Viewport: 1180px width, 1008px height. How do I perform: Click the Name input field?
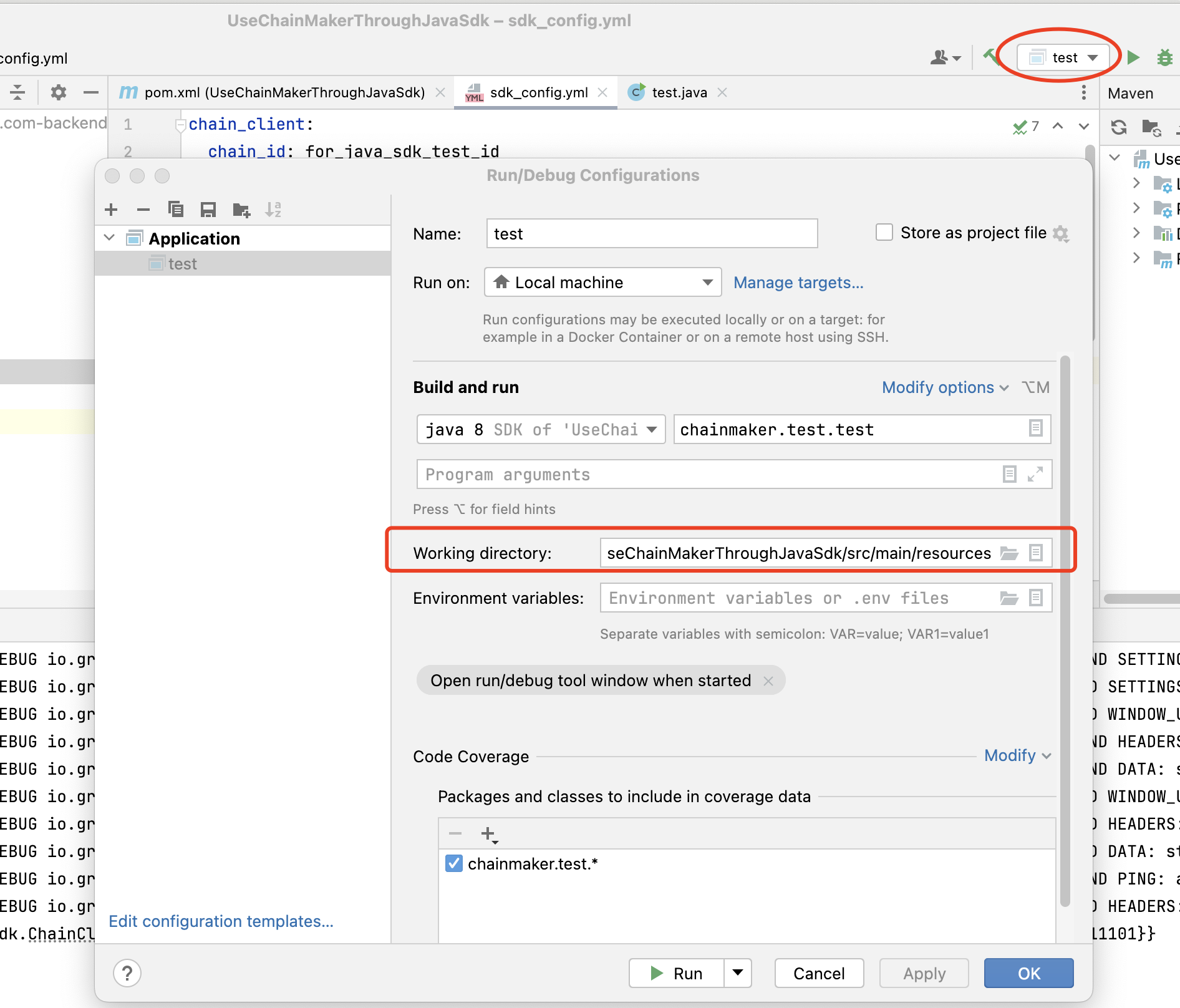click(x=652, y=234)
